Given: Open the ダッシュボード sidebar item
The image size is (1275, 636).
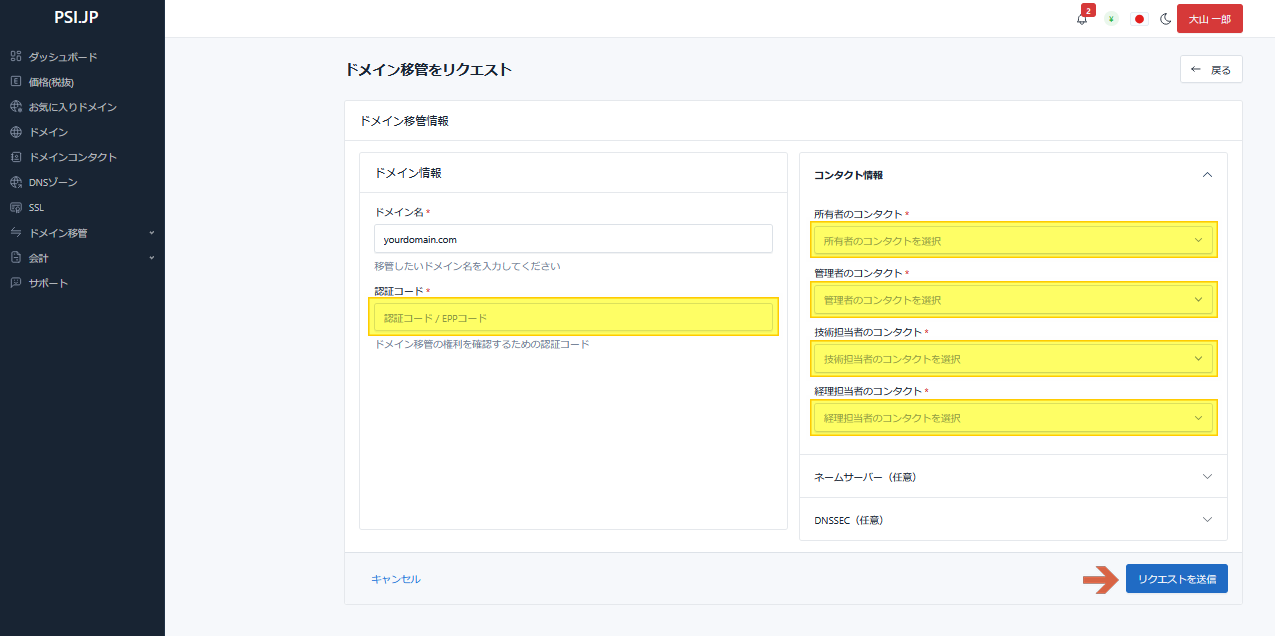Looking at the screenshot, I should coord(62,57).
